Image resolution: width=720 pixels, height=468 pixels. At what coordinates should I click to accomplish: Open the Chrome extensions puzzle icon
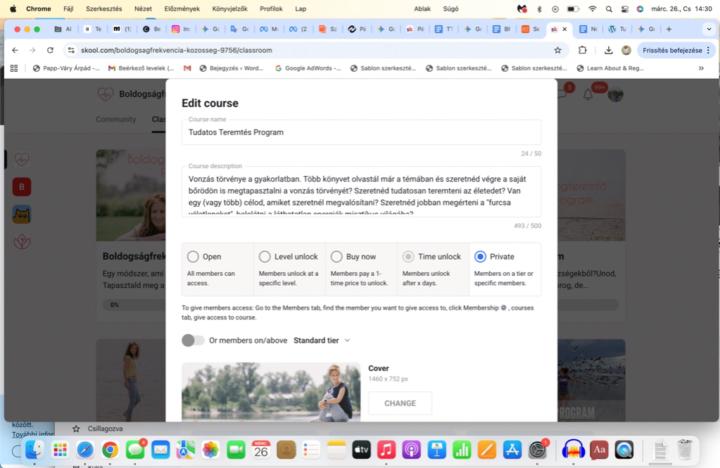pos(582,50)
